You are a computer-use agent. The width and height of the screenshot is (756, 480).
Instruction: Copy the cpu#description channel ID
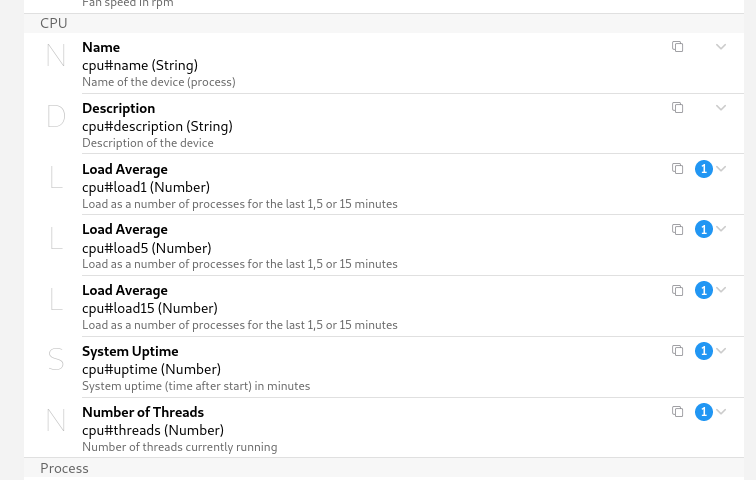[677, 108]
